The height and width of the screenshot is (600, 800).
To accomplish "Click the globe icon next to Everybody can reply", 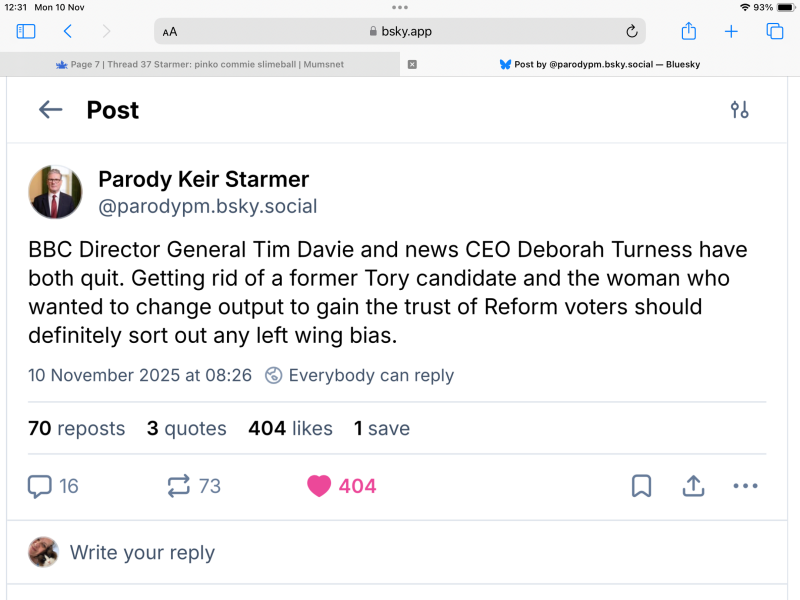I will tap(272, 376).
